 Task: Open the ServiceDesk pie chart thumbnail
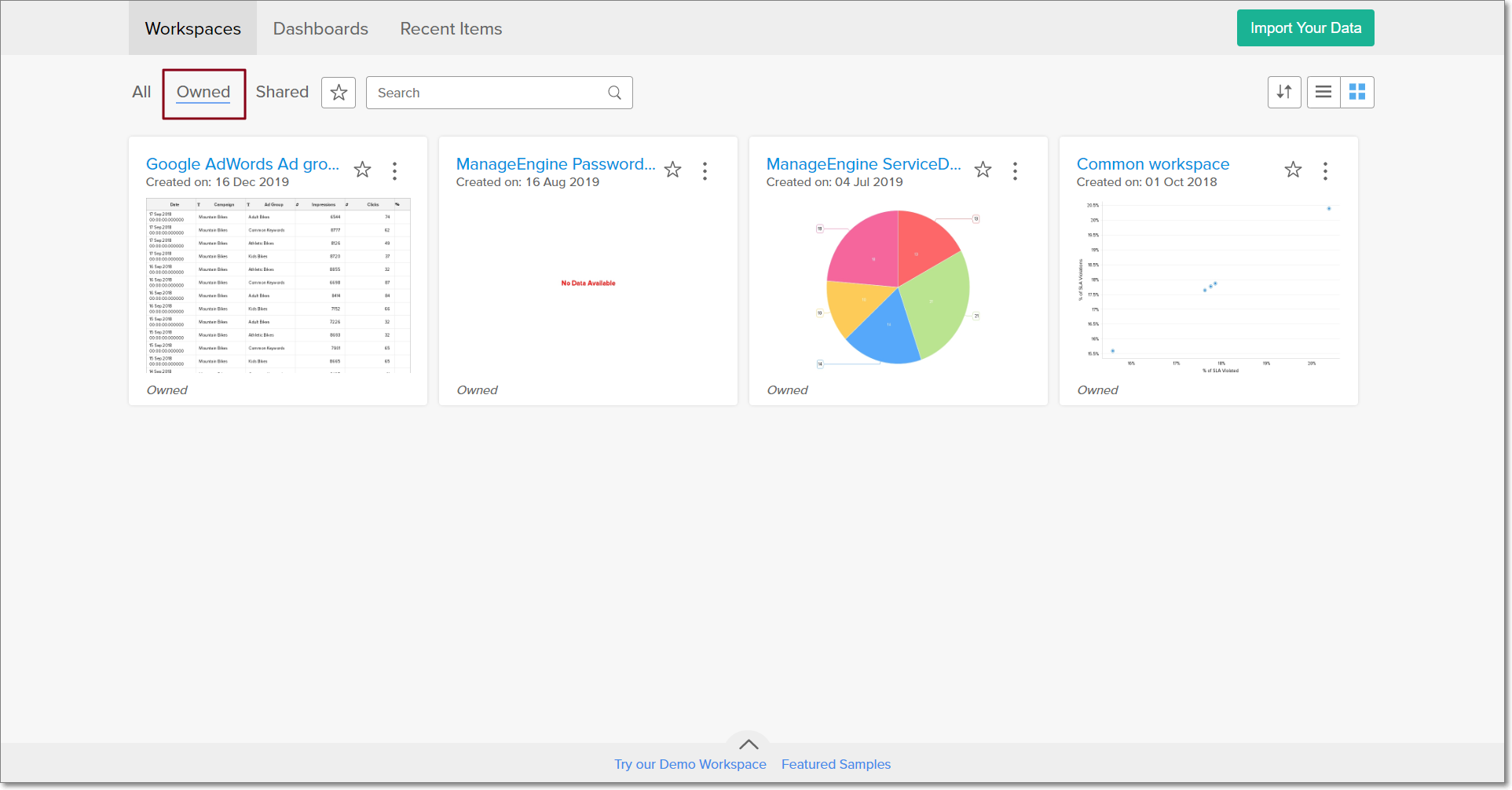(898, 287)
